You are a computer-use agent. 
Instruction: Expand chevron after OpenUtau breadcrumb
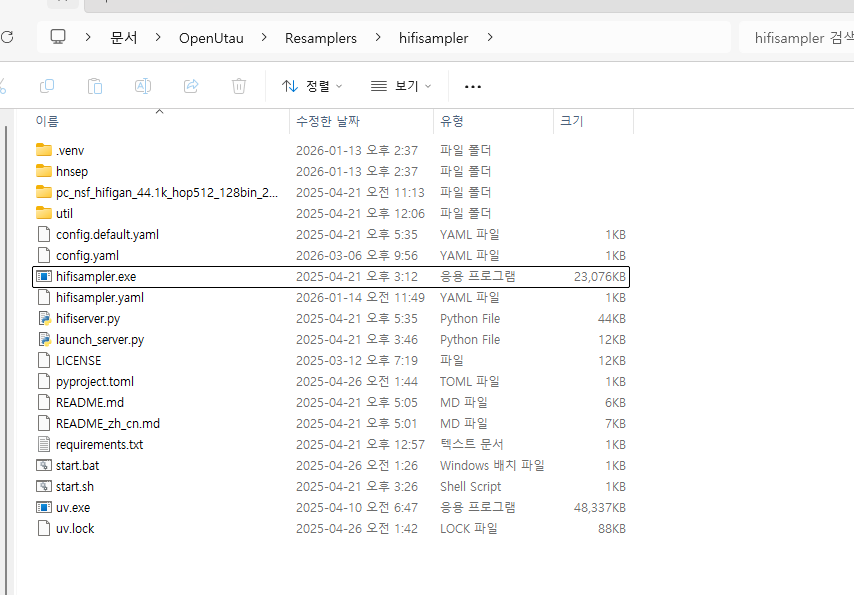[264, 37]
